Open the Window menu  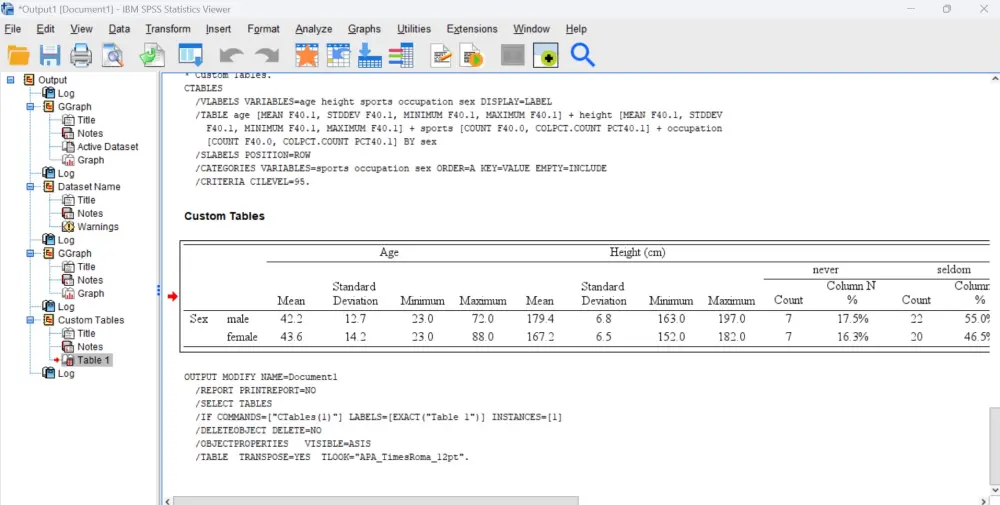click(531, 29)
